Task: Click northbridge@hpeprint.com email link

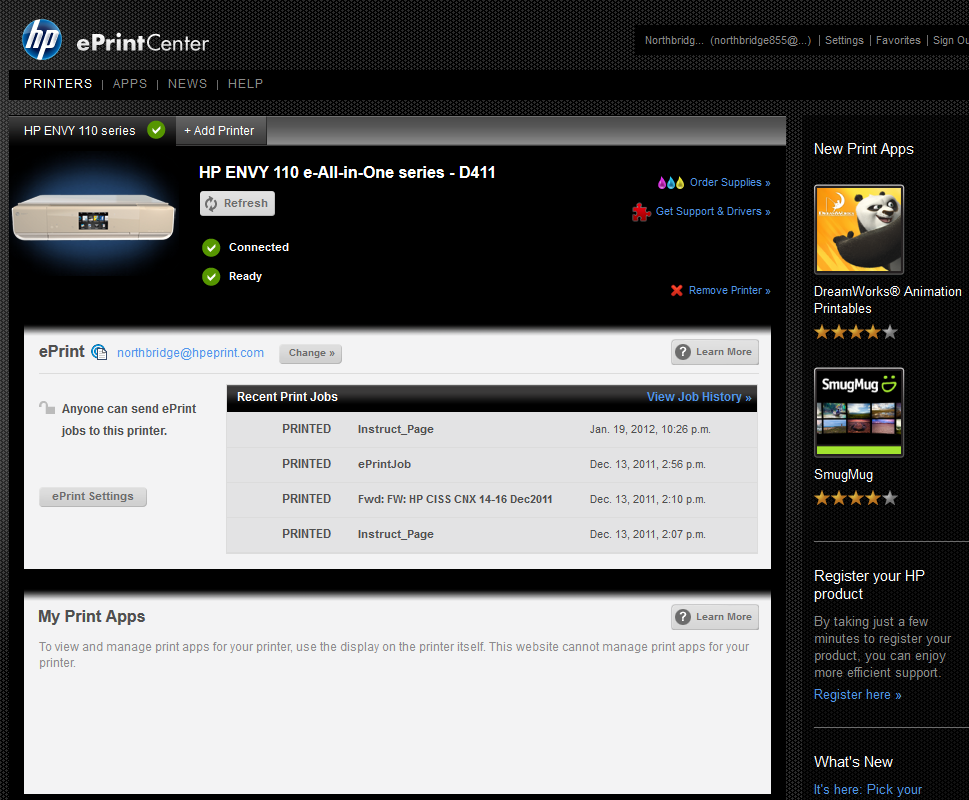Action: [190, 353]
